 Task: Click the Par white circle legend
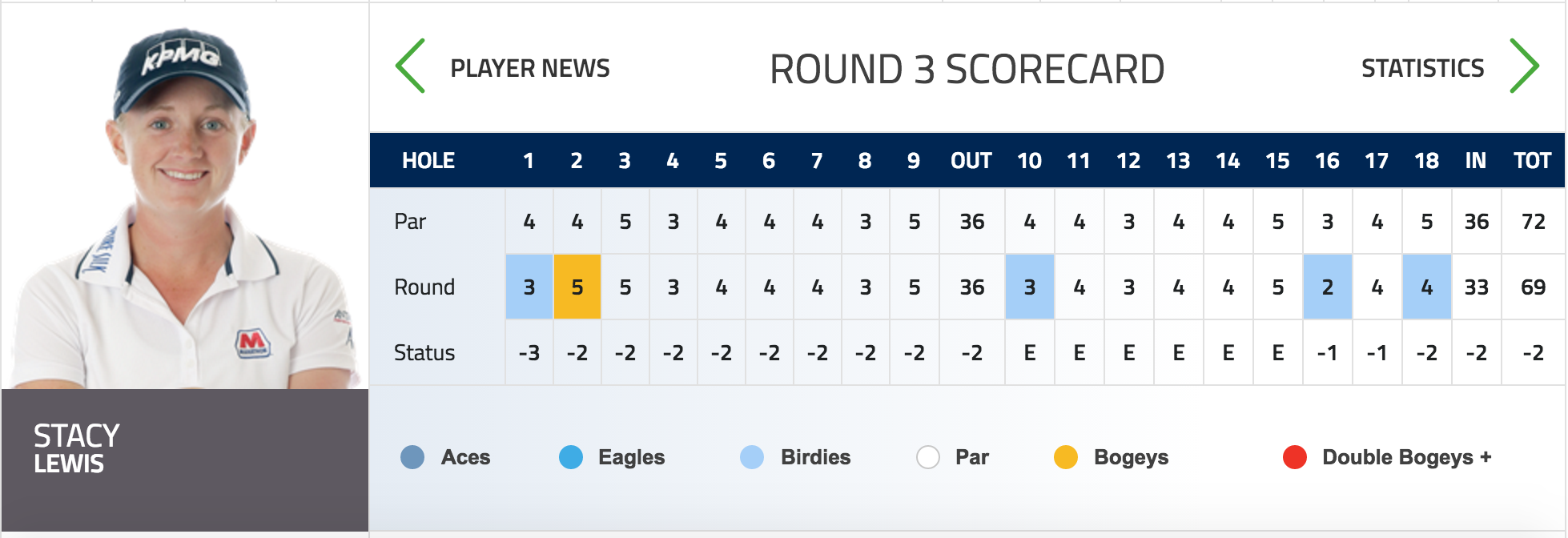pos(927,457)
